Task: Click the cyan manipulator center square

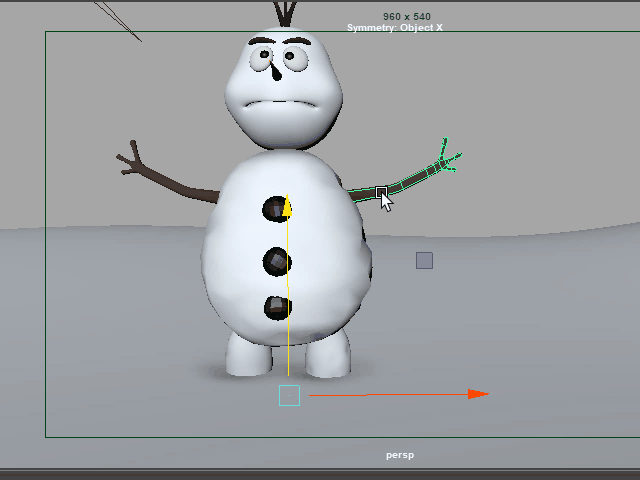Action: [289, 395]
